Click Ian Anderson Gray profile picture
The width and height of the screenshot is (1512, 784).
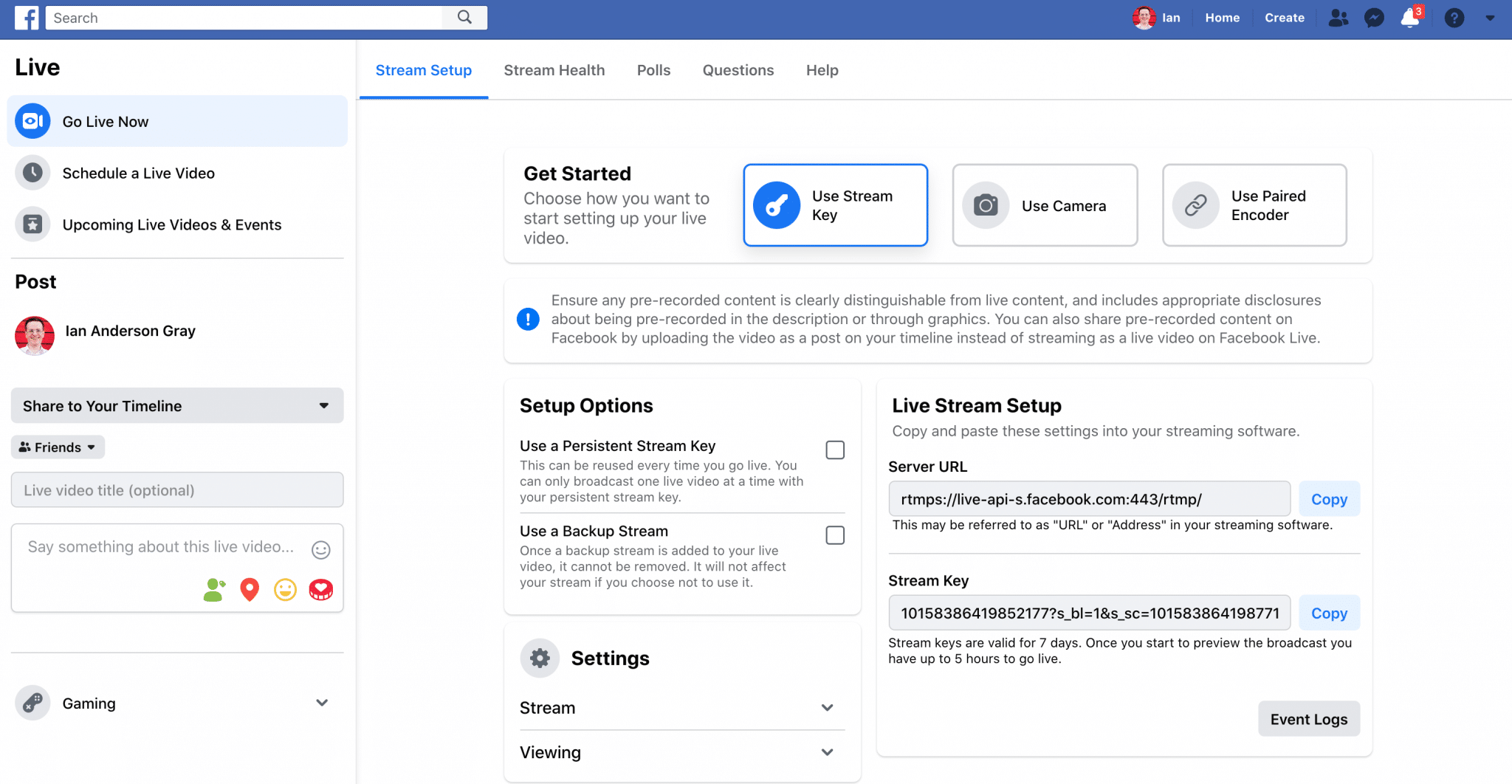click(35, 336)
